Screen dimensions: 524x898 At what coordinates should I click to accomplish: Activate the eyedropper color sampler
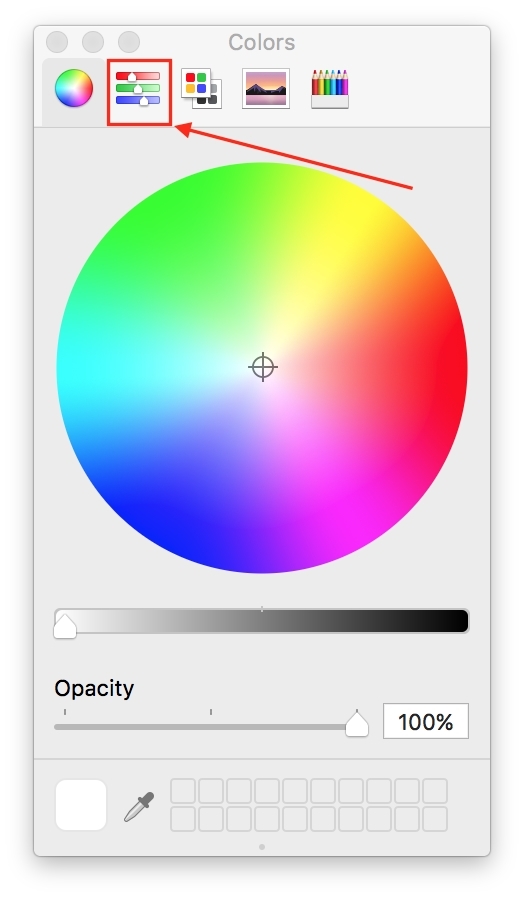tap(139, 807)
